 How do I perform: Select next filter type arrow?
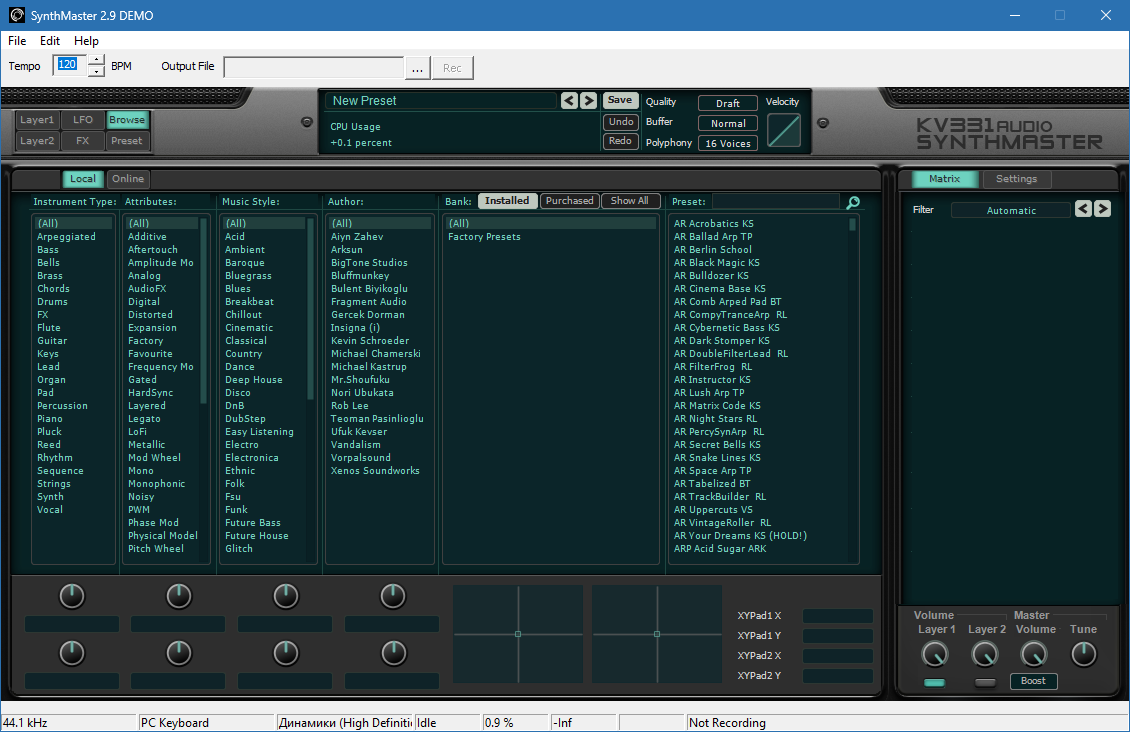[1103, 209]
